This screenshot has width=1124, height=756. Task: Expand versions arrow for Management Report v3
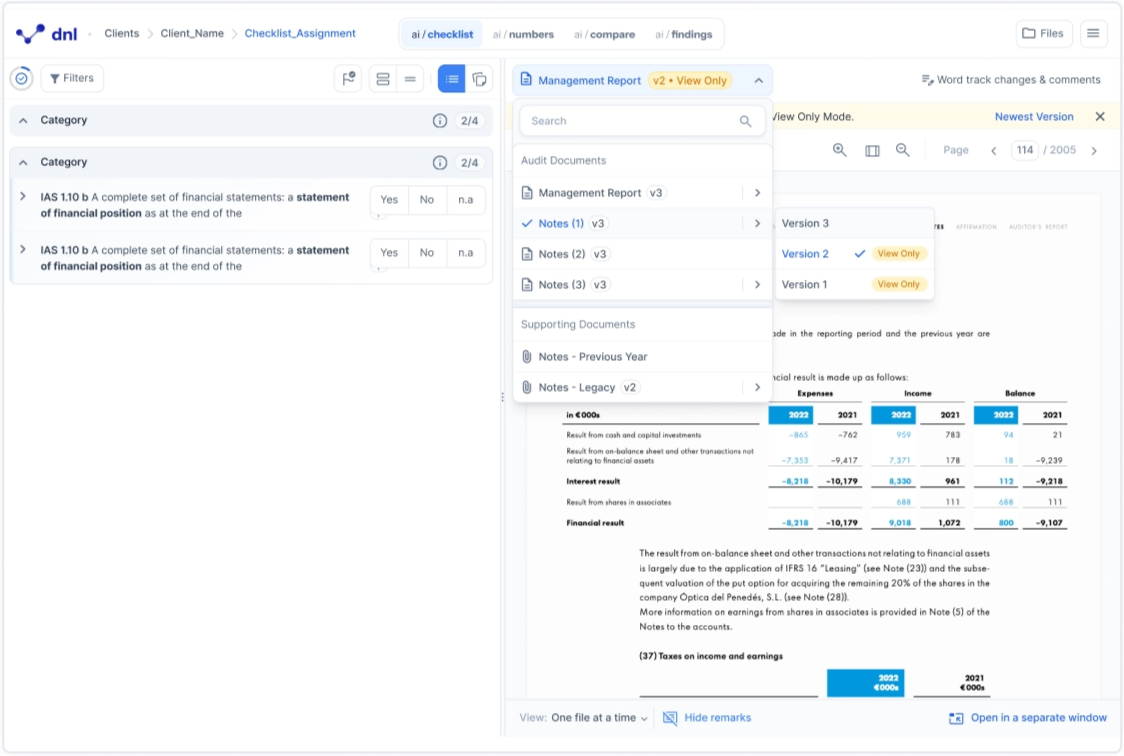[757, 193]
